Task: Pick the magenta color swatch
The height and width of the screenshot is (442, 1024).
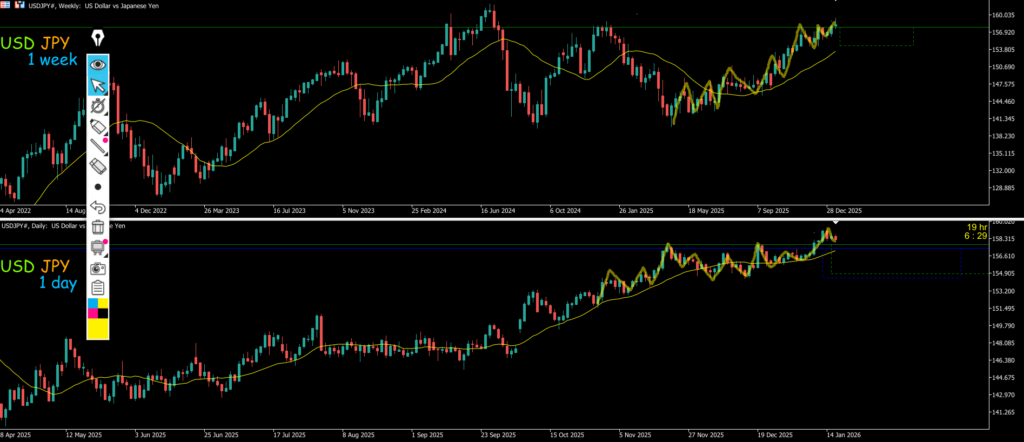Action: click(x=93, y=314)
